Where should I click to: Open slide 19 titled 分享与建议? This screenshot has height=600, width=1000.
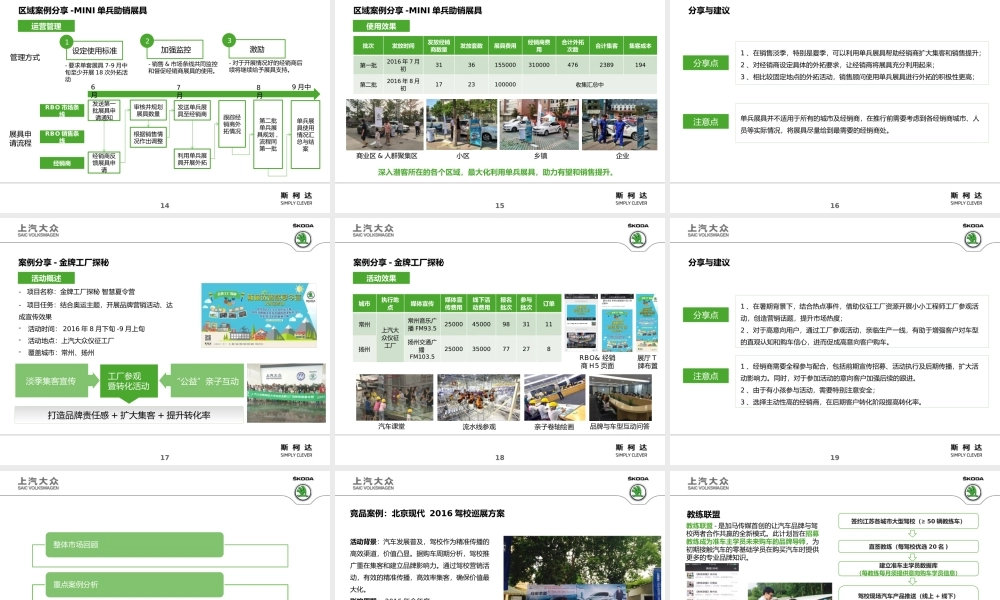(x=835, y=341)
